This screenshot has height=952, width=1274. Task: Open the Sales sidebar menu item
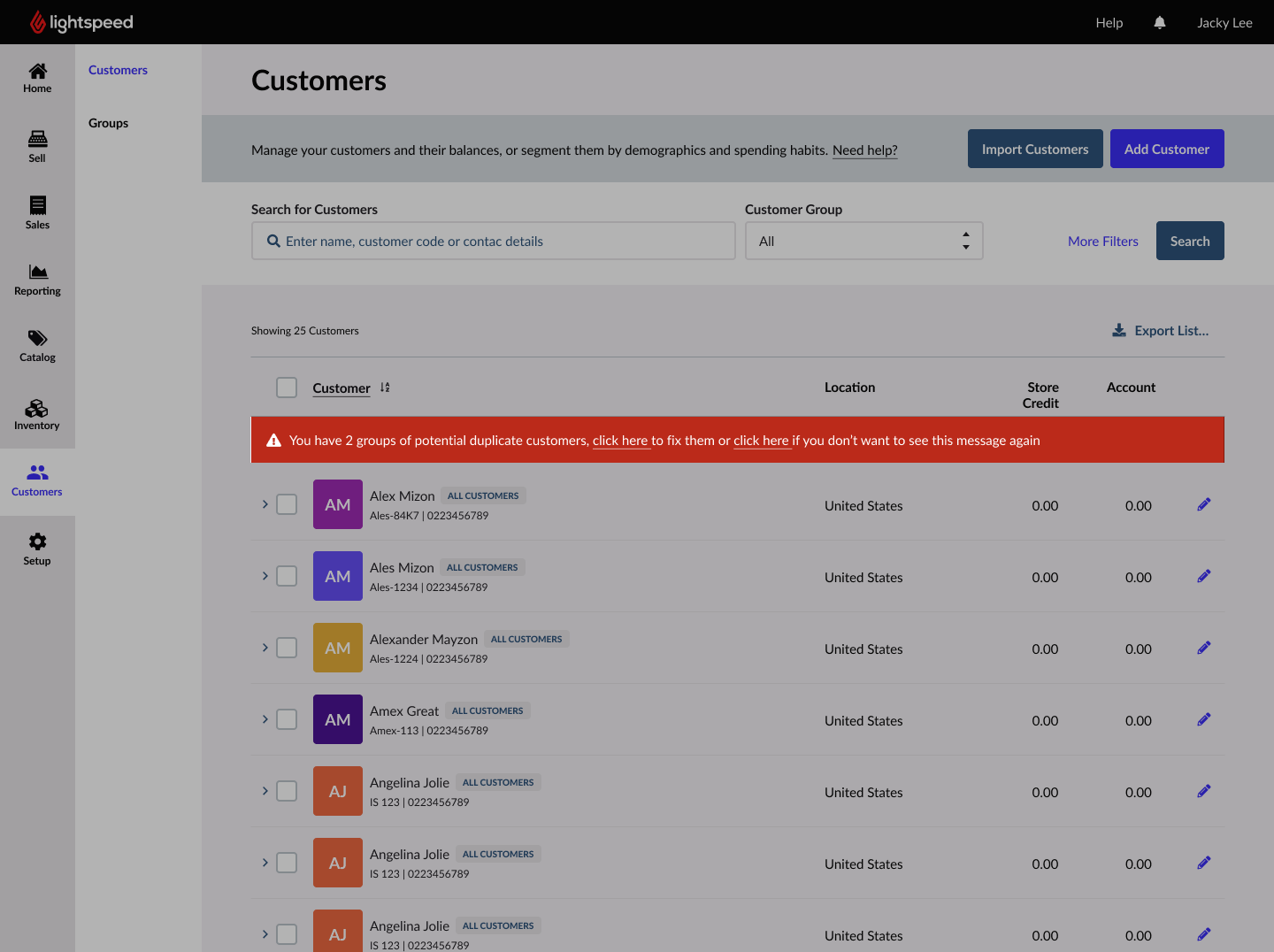pyautogui.click(x=37, y=212)
